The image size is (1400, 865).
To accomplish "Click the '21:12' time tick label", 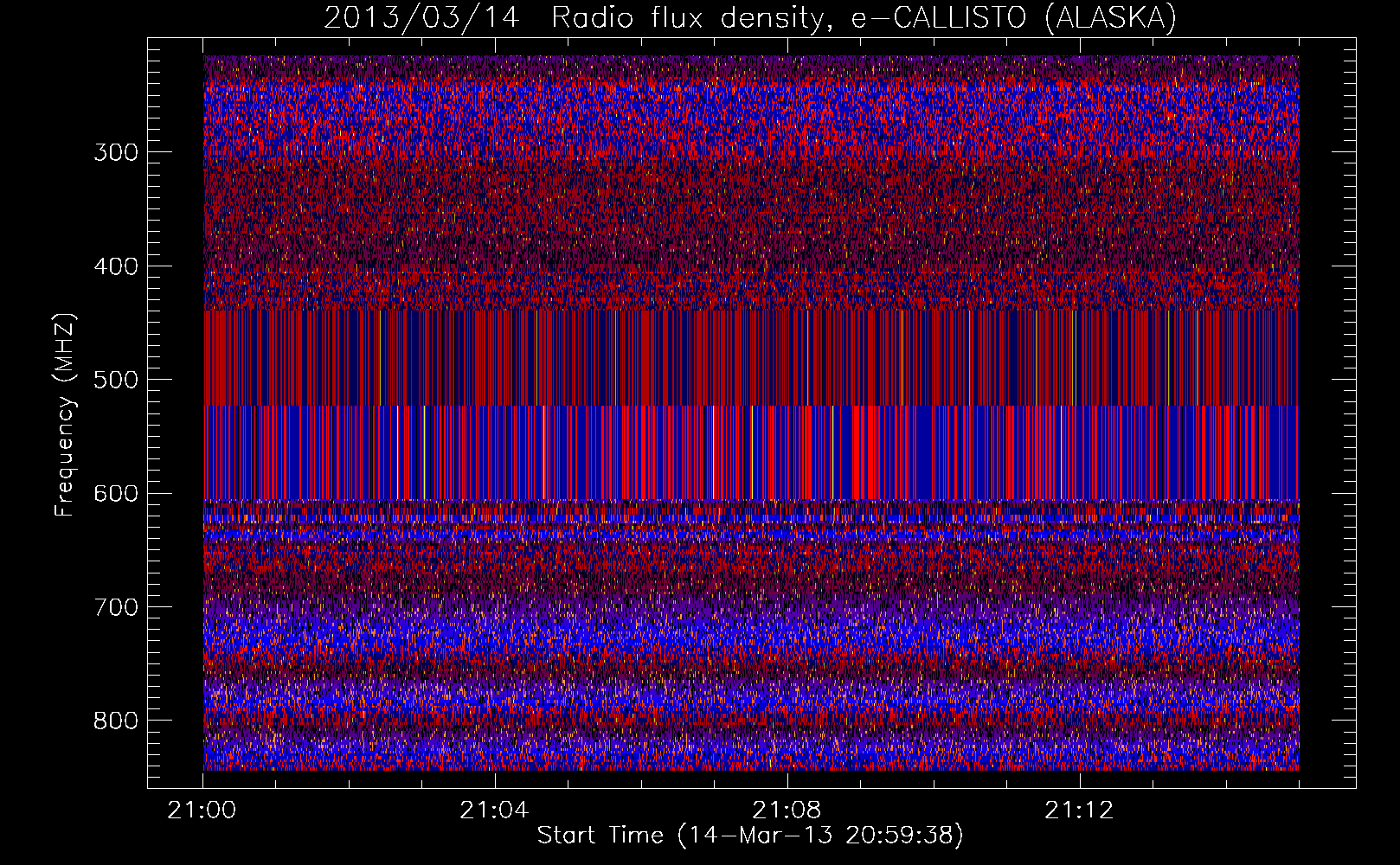I will coord(1079,811).
